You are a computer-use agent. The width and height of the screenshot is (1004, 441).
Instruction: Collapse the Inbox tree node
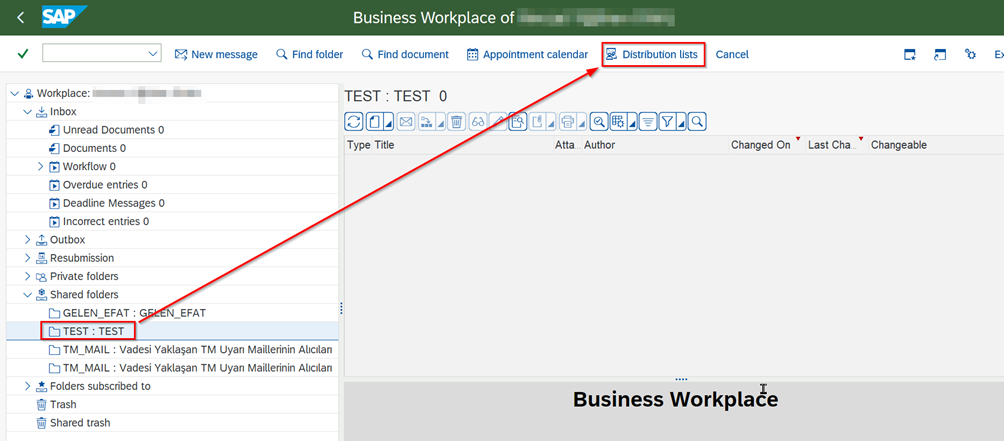[x=28, y=112]
